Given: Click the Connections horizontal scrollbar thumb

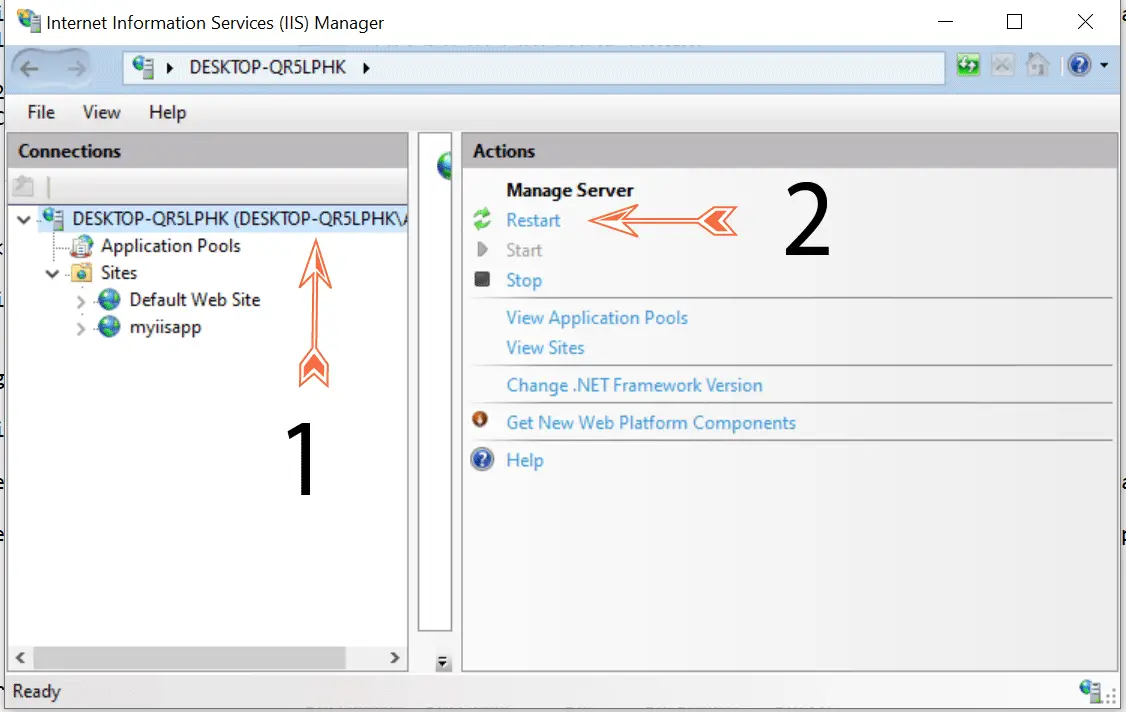Looking at the screenshot, I should pos(190,657).
